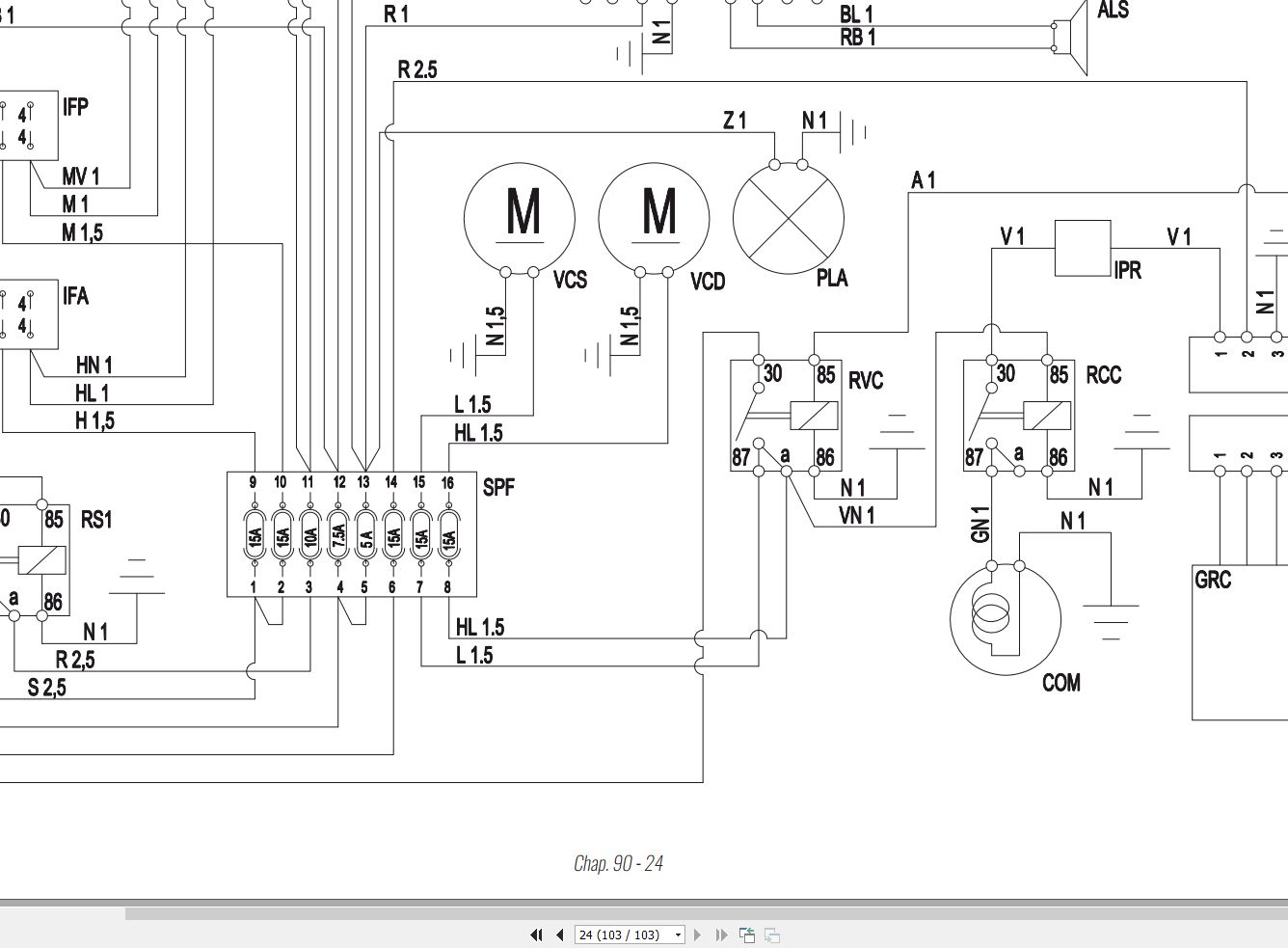Click the IFP switch label
The height and width of the screenshot is (948, 1288).
76,106
